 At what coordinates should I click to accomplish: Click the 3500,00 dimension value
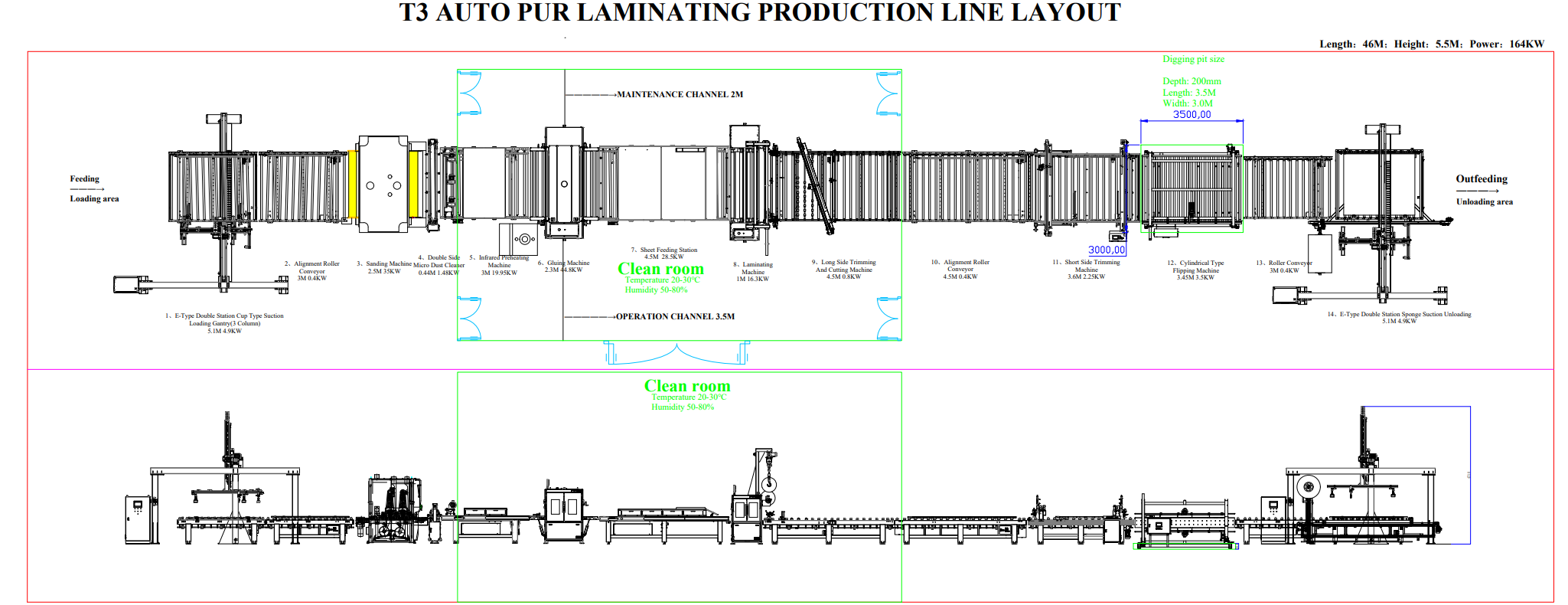1191,115
